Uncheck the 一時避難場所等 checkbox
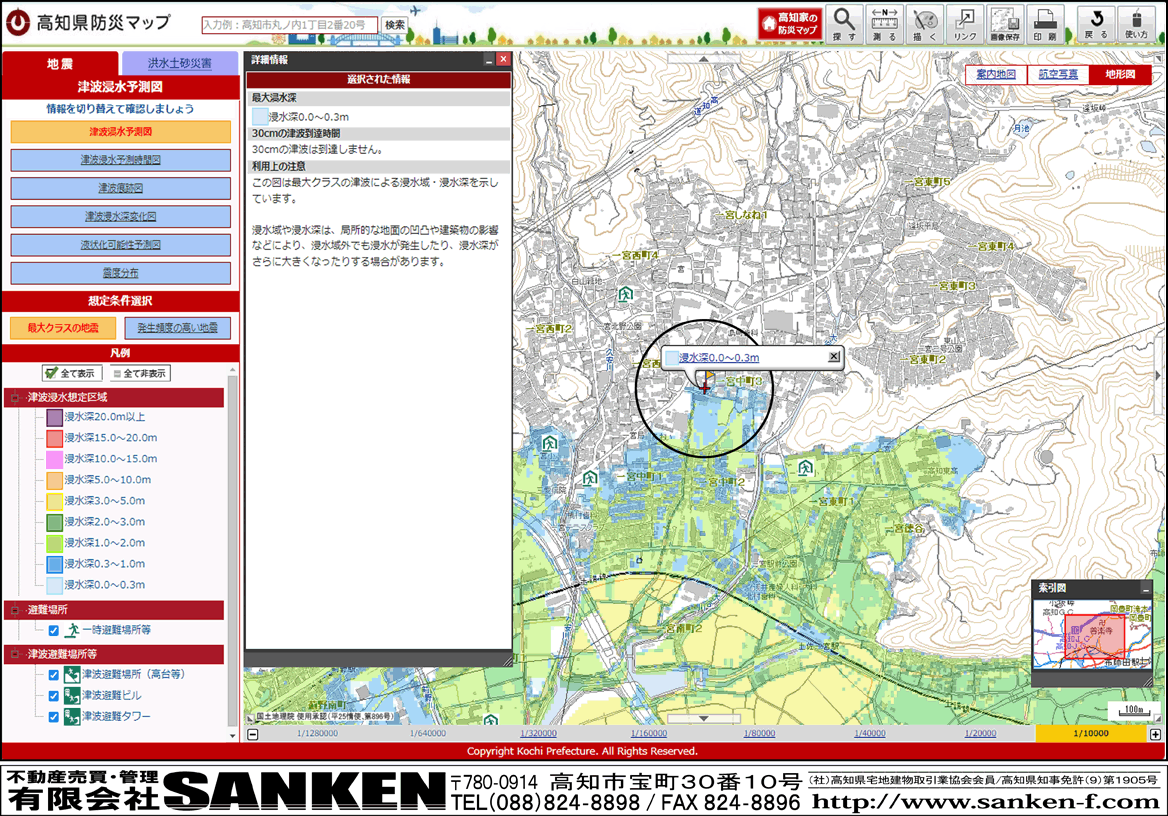The height and width of the screenshot is (816, 1168). [54, 630]
